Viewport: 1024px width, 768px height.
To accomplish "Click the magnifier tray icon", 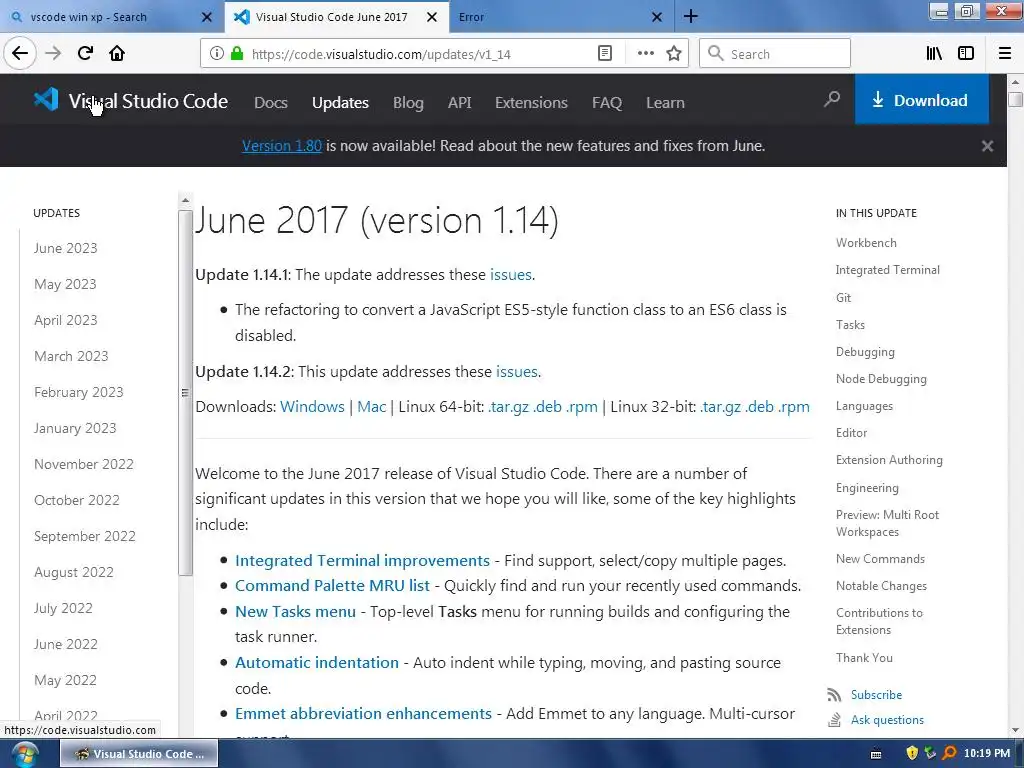I will [x=950, y=754].
